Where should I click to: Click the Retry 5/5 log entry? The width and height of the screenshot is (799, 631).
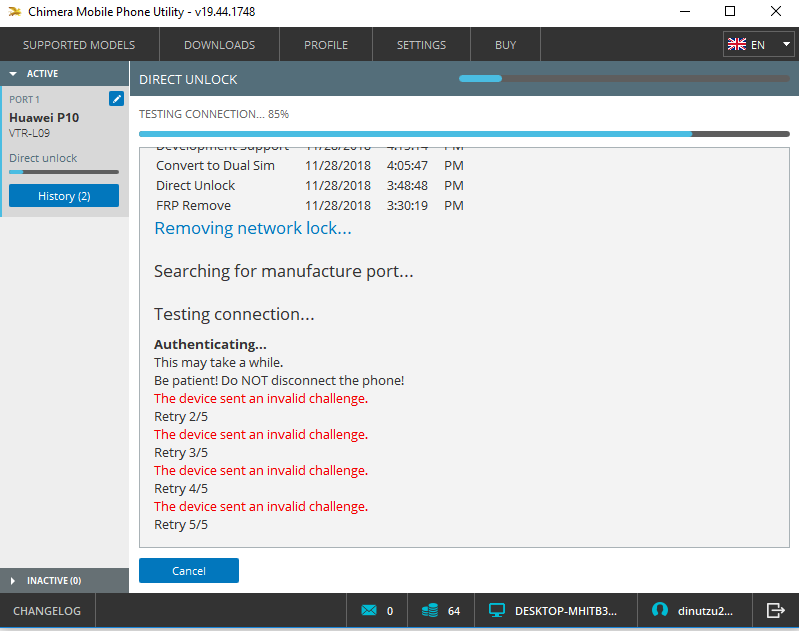[181, 524]
